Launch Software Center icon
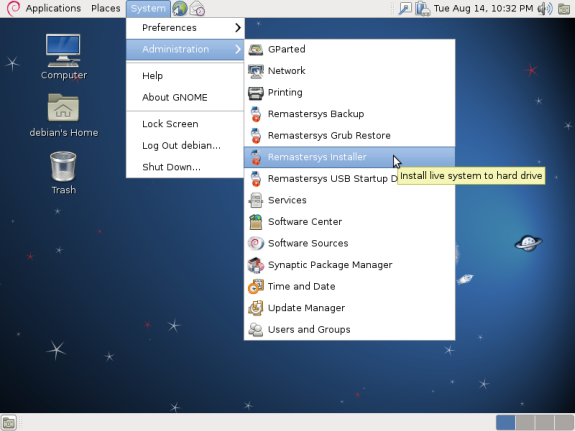Viewport: 575px width, 431px height. pos(256,222)
